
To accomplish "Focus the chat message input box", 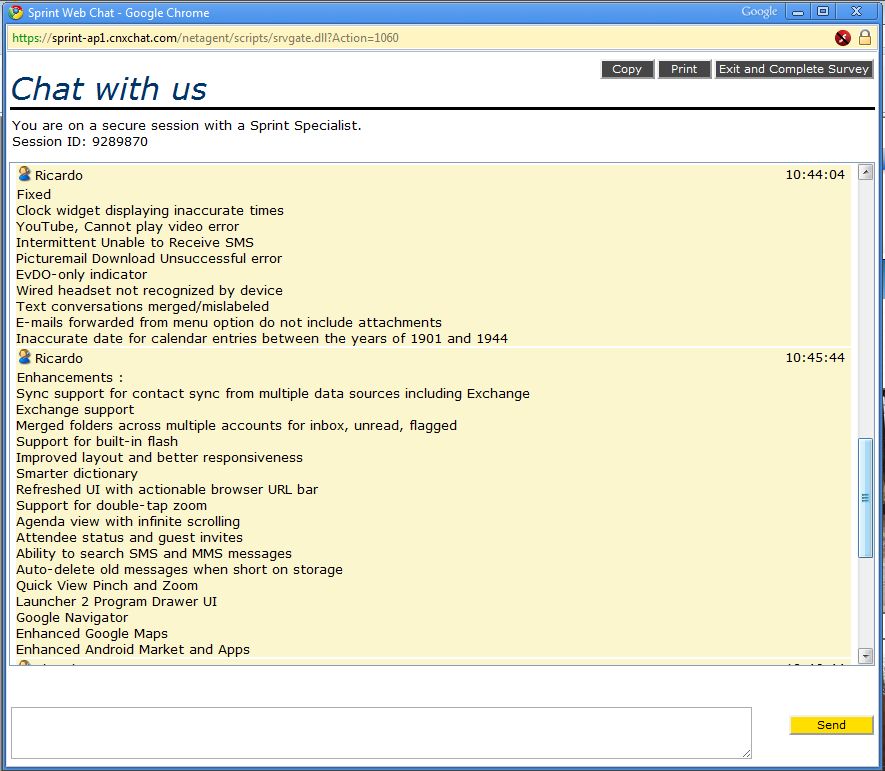I will [x=380, y=732].
